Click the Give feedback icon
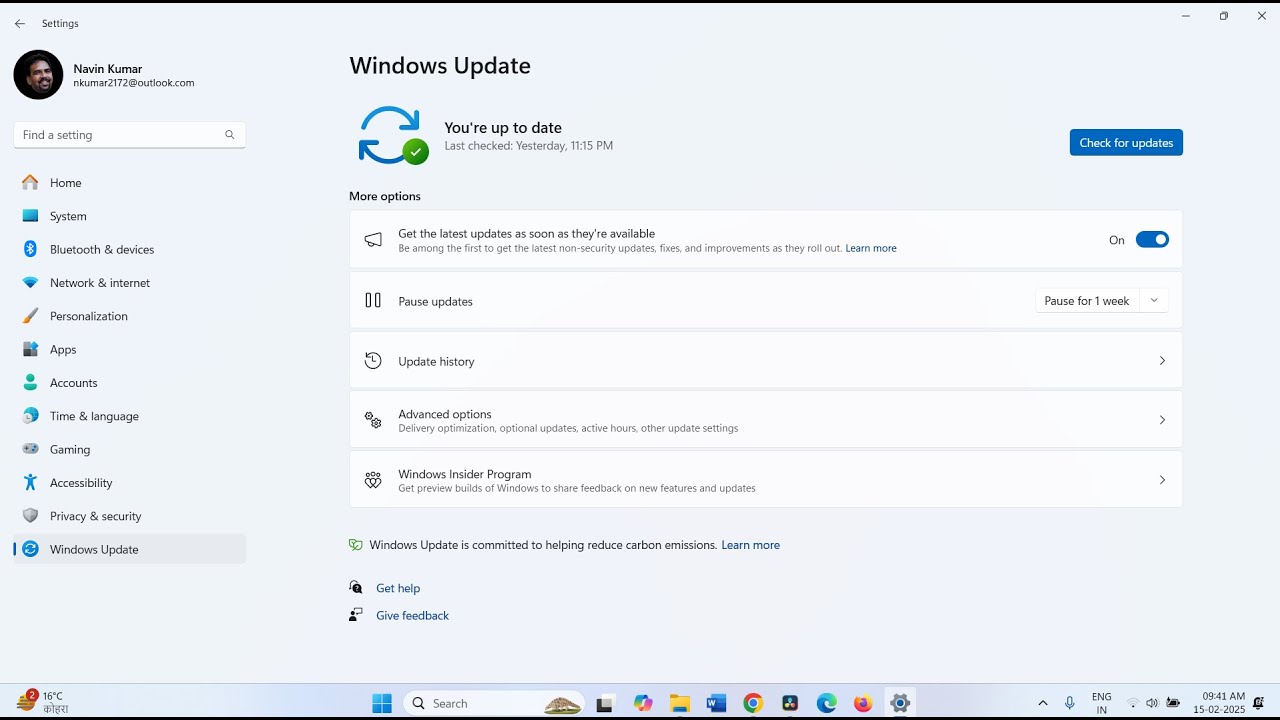1280x720 pixels. tap(355, 615)
